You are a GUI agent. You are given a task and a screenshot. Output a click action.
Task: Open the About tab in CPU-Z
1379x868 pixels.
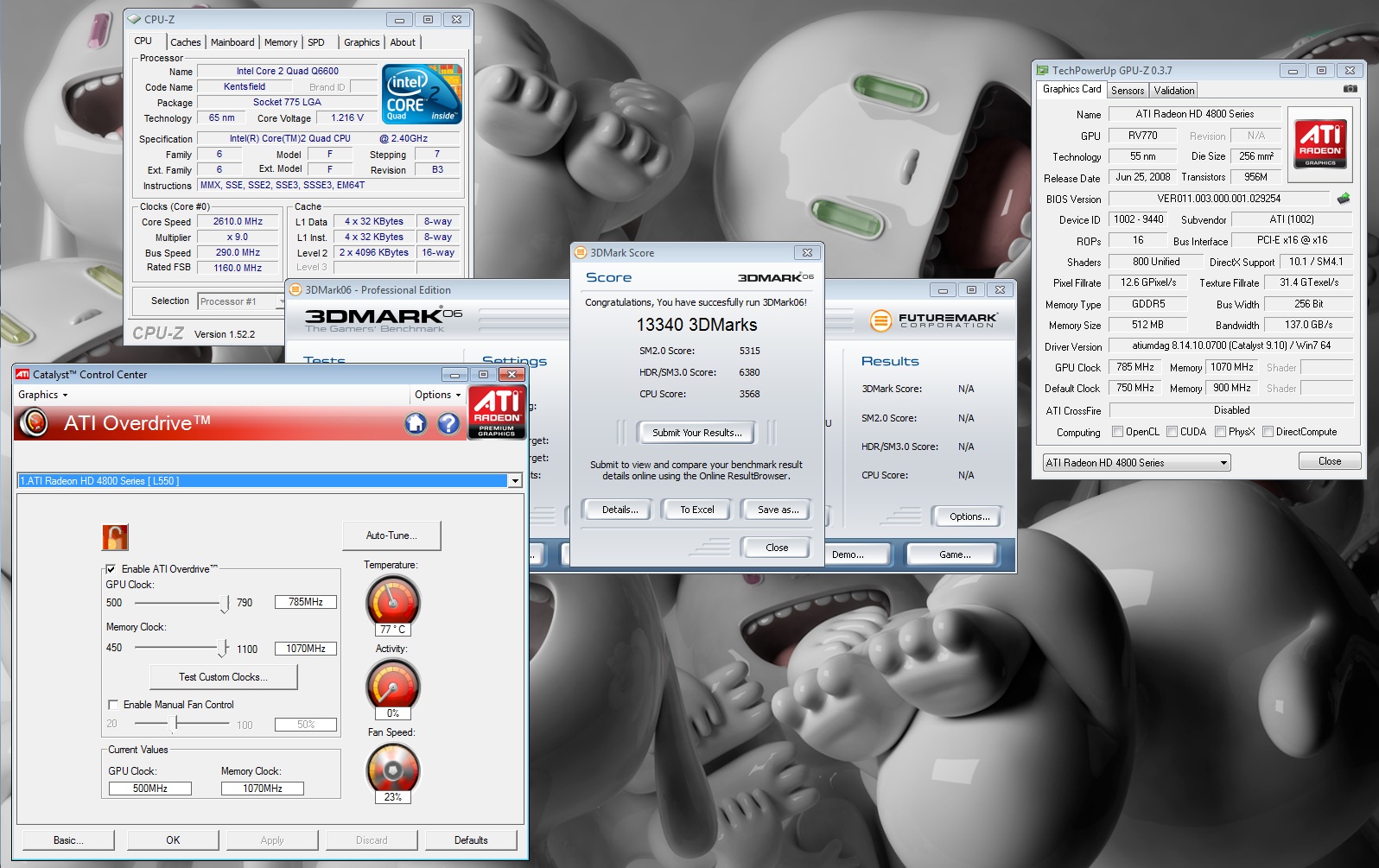(403, 42)
